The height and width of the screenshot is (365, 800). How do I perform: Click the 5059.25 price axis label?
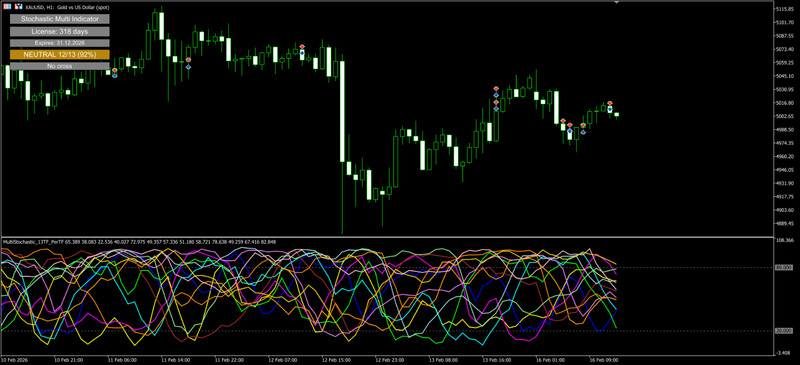(785, 63)
